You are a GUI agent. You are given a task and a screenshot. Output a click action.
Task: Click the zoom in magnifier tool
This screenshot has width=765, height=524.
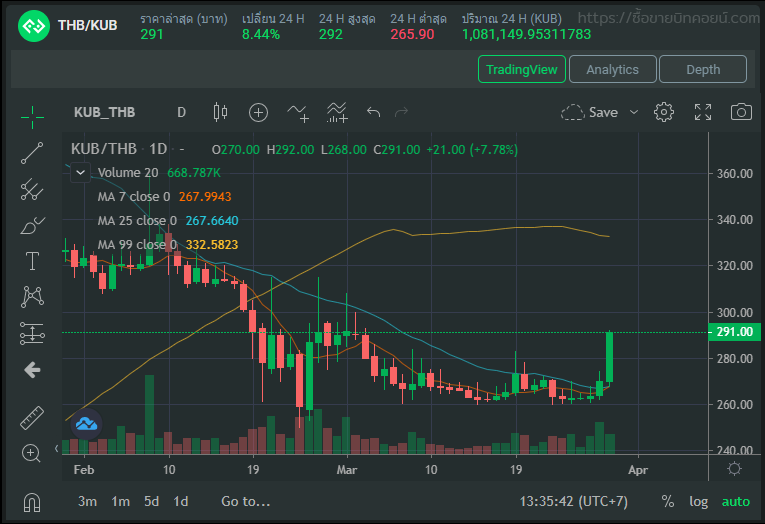tap(31, 453)
